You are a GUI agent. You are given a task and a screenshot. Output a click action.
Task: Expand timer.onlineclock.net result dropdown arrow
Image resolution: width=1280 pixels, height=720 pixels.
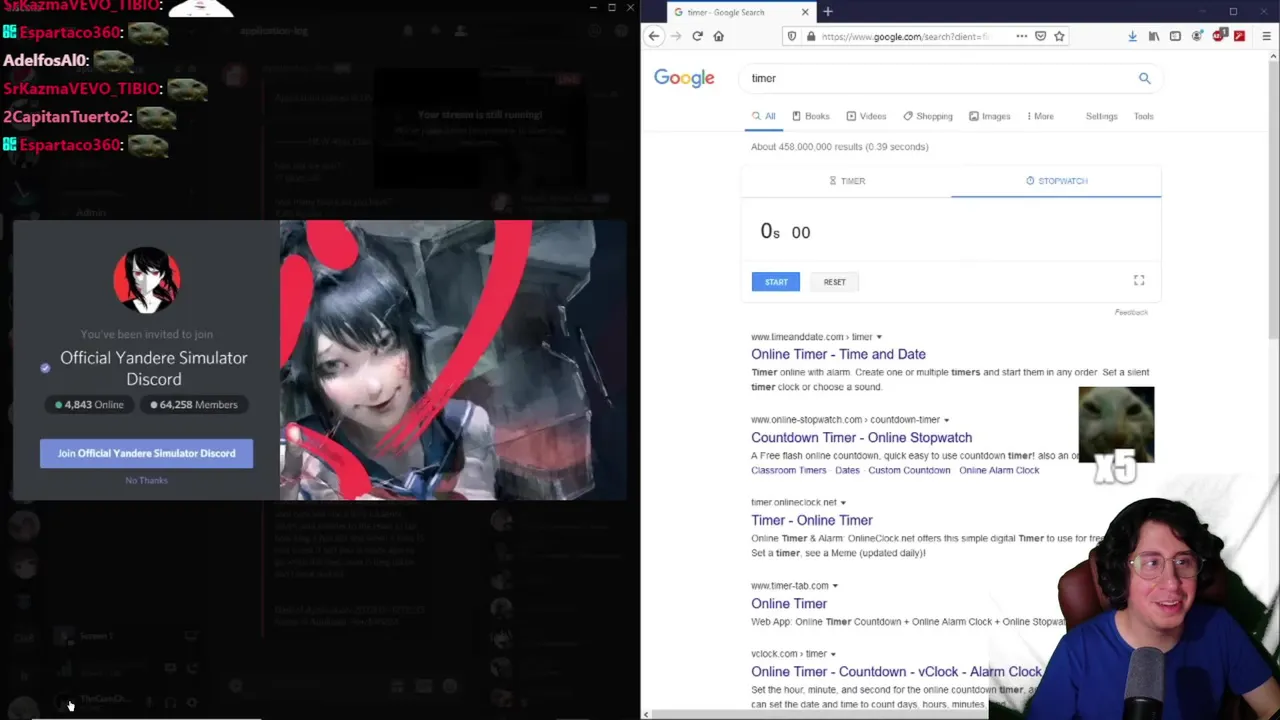point(843,503)
